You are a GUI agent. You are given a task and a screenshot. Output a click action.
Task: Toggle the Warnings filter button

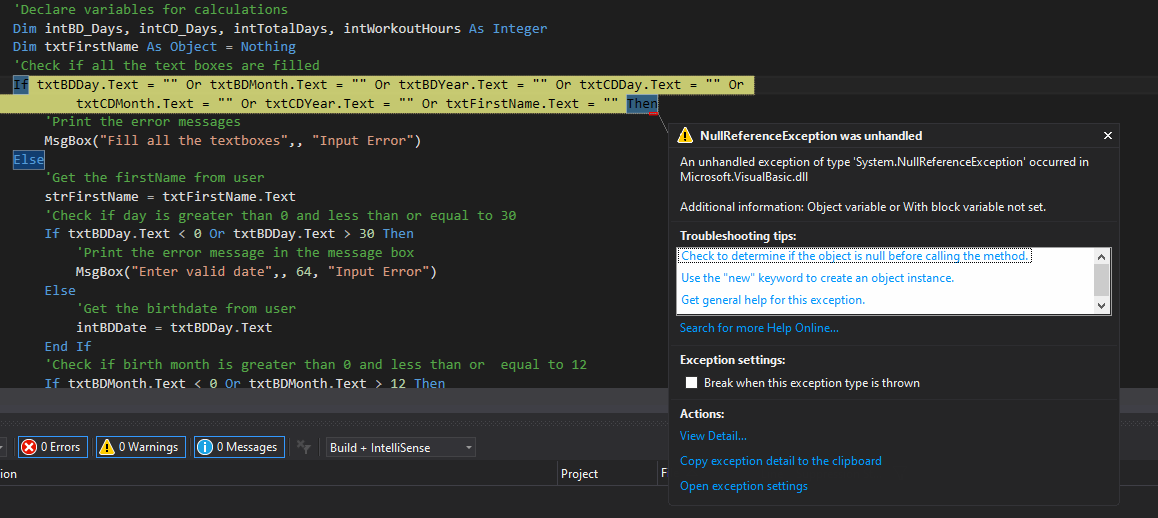[x=140, y=447]
